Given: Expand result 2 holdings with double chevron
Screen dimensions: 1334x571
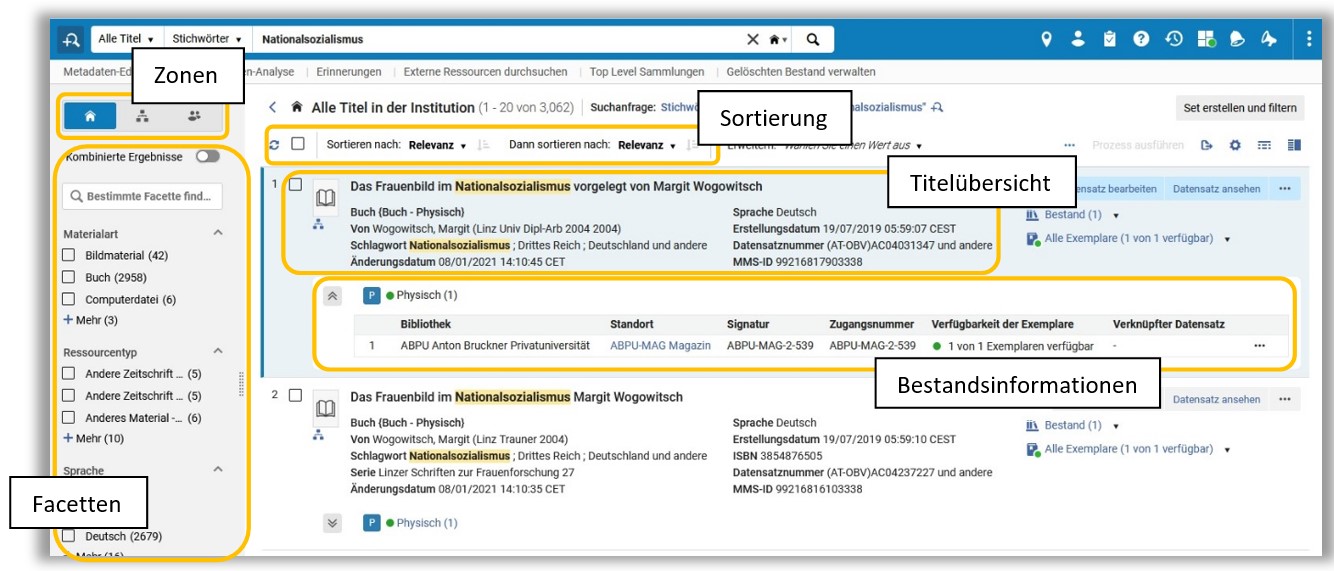Looking at the screenshot, I should point(334,523).
